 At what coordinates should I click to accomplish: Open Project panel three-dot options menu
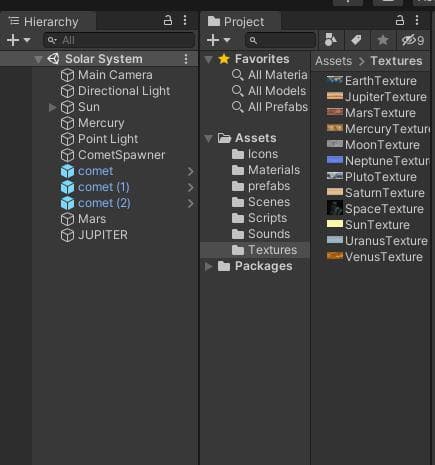coord(417,20)
